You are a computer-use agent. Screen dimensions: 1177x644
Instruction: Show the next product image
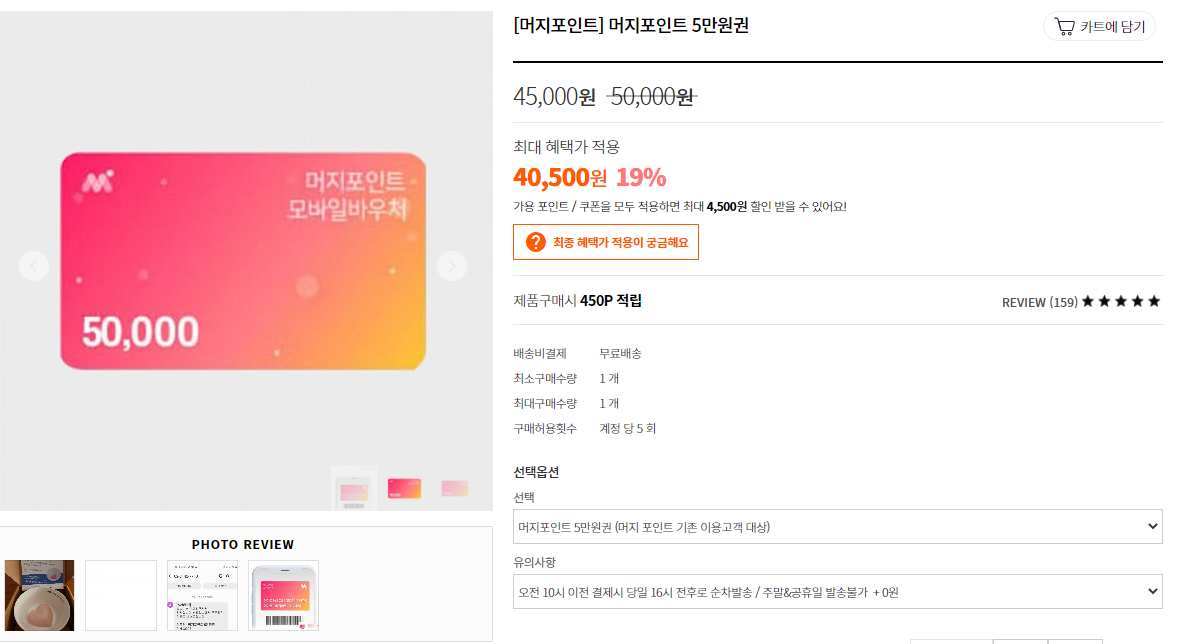point(451,266)
